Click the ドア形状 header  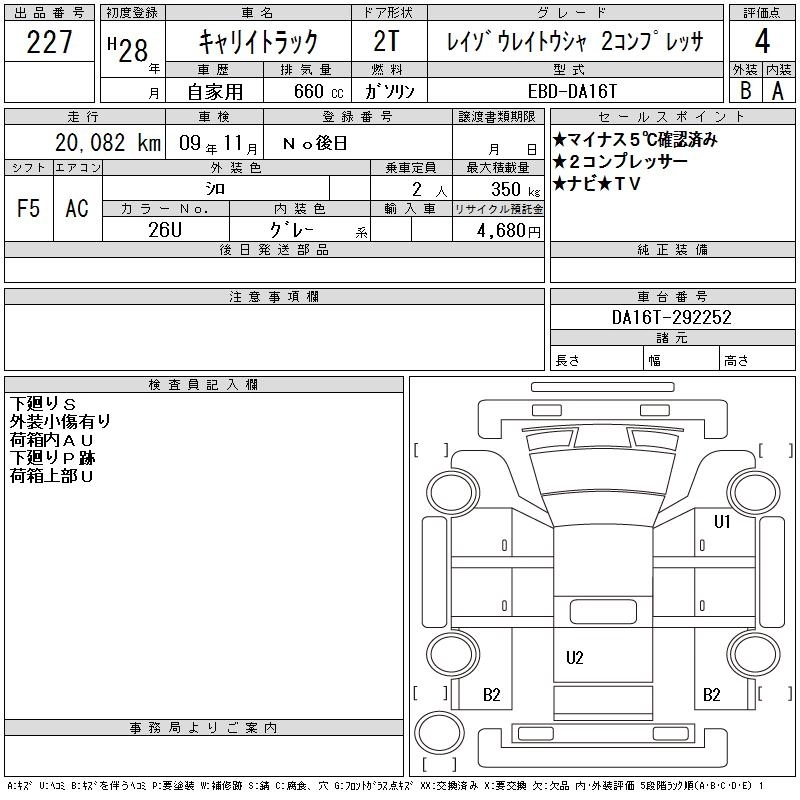coord(389,13)
